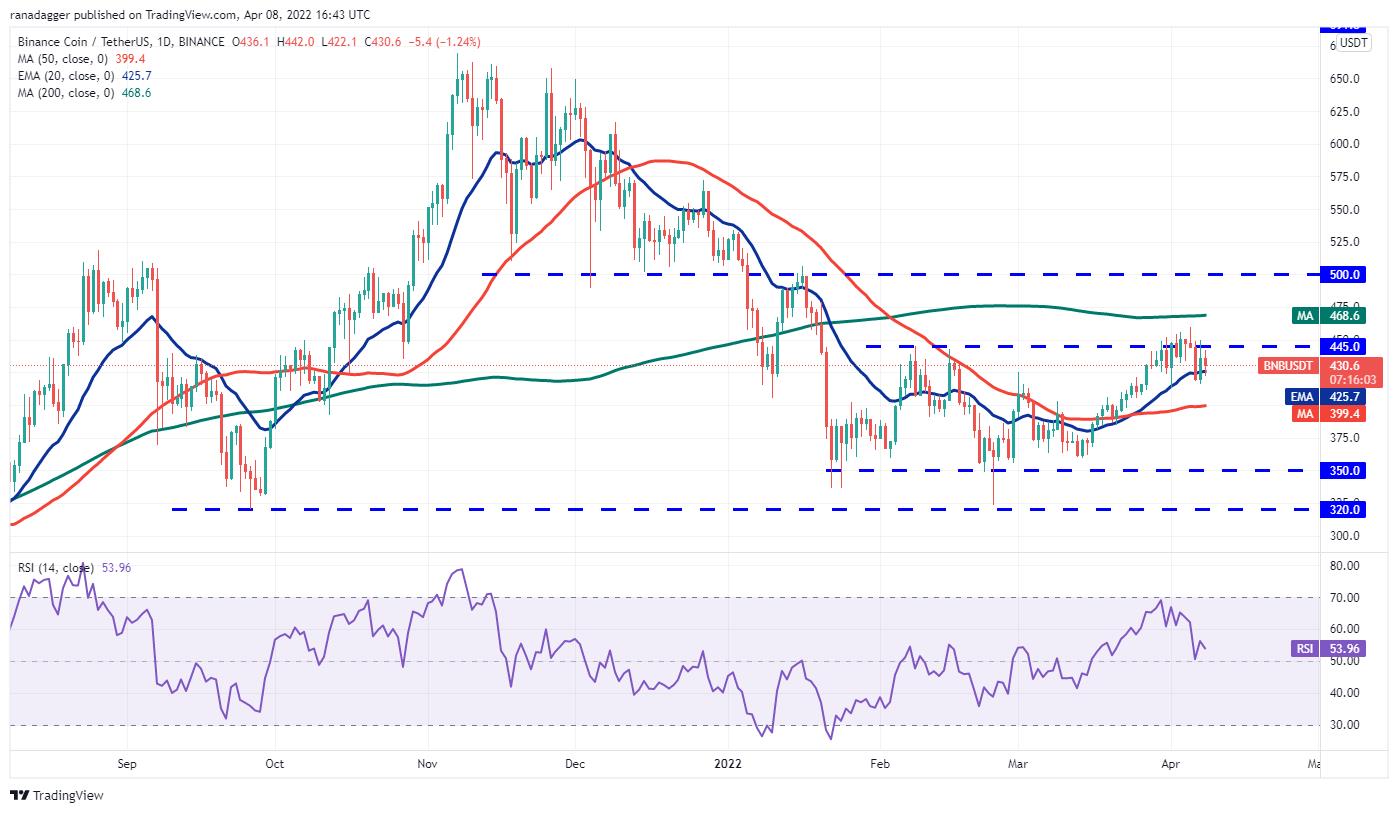Screen dimensions: 1398x813
Task: Click the MA (200, close, 0) indicator legend
Action: [x=65, y=93]
